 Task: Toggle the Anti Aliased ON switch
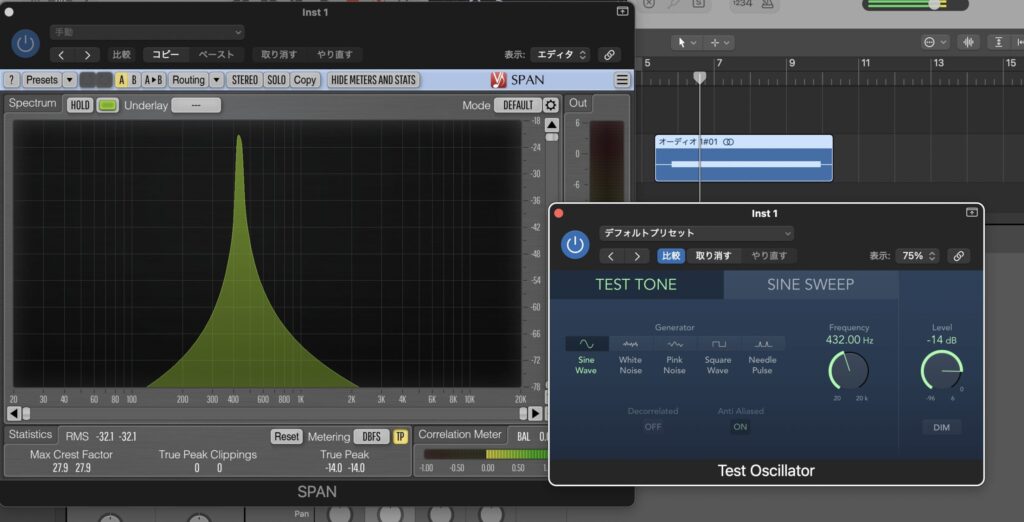click(x=740, y=426)
